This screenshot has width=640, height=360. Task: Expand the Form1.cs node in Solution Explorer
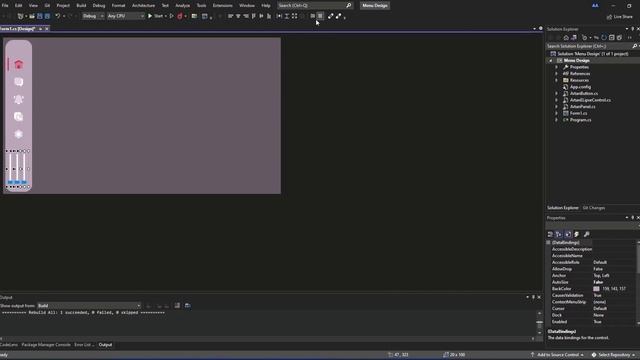pos(556,113)
